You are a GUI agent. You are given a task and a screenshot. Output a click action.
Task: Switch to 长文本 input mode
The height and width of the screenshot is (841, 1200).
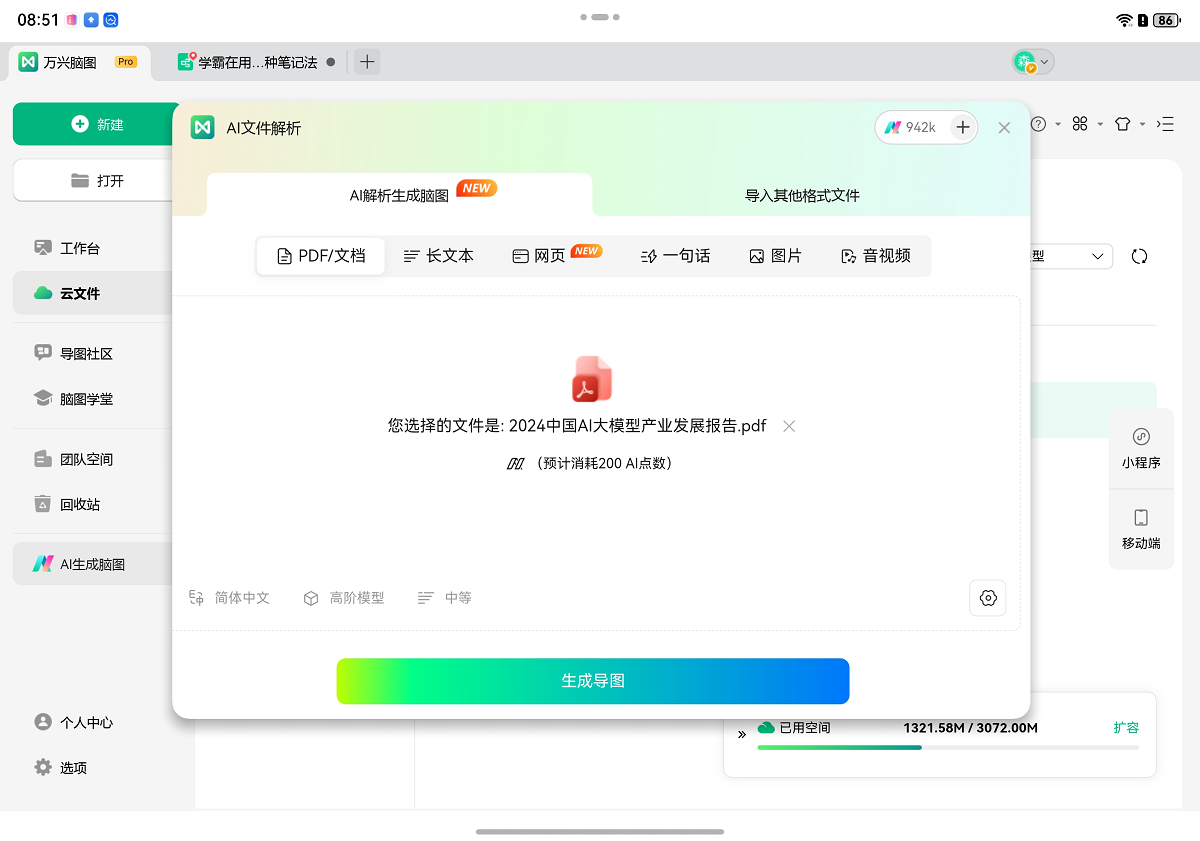(438, 256)
